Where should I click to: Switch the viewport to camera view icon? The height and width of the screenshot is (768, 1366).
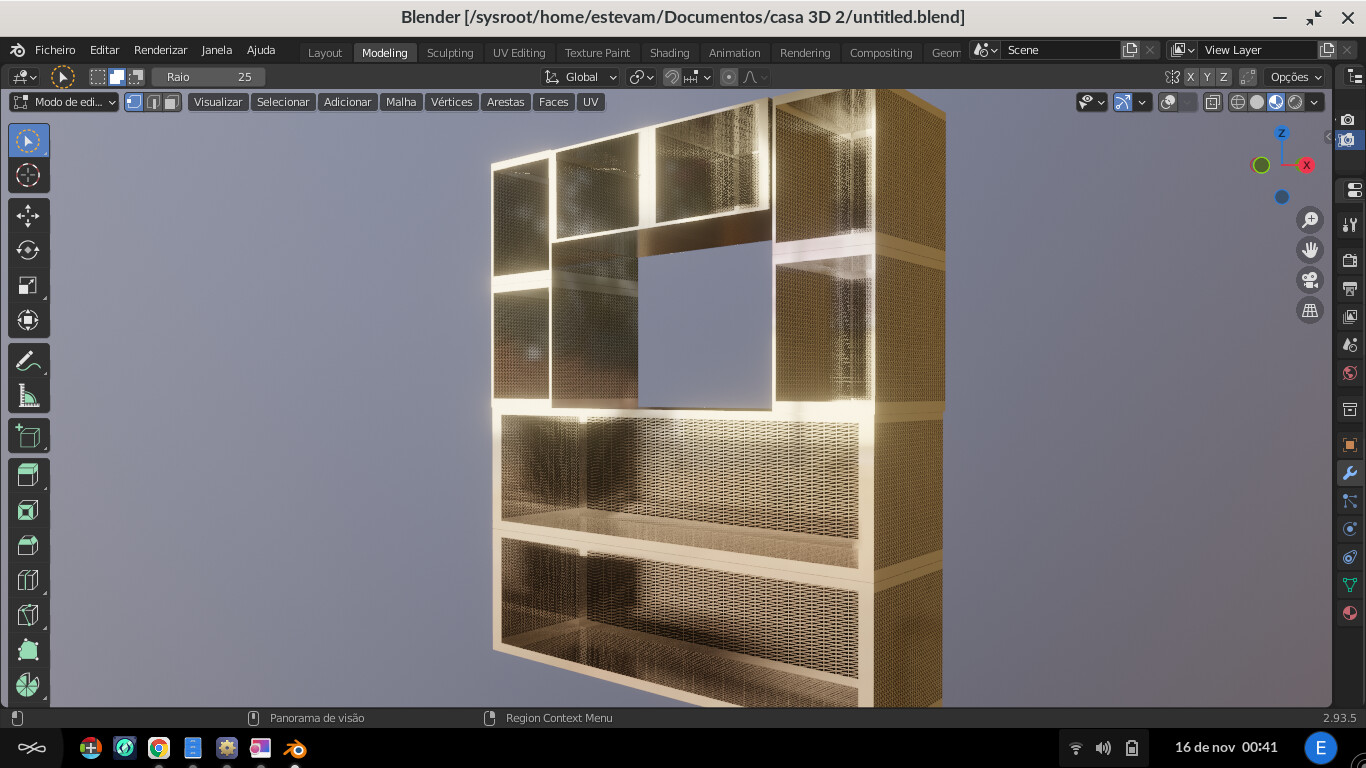pyautogui.click(x=1310, y=280)
